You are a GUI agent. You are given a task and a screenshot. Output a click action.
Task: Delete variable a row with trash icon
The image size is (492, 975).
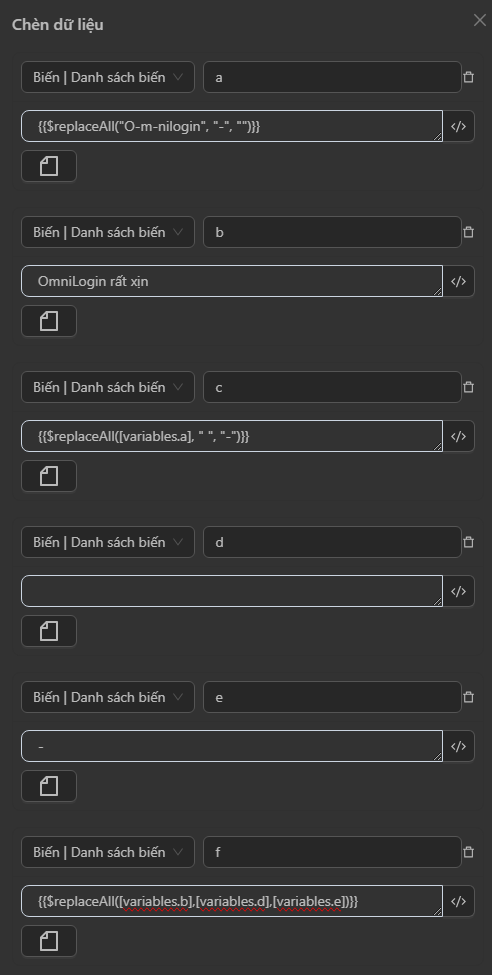click(x=469, y=77)
